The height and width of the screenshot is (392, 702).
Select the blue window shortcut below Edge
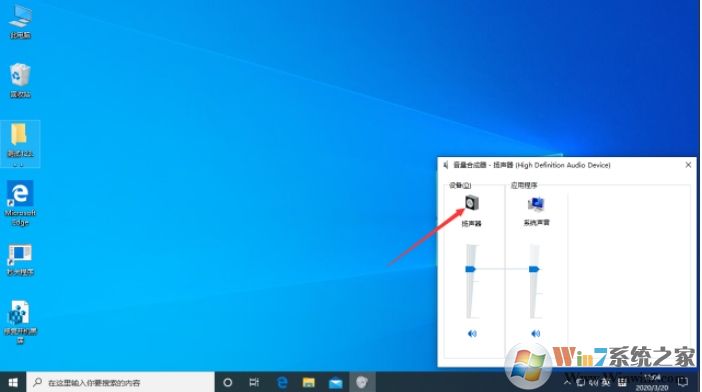[20, 260]
